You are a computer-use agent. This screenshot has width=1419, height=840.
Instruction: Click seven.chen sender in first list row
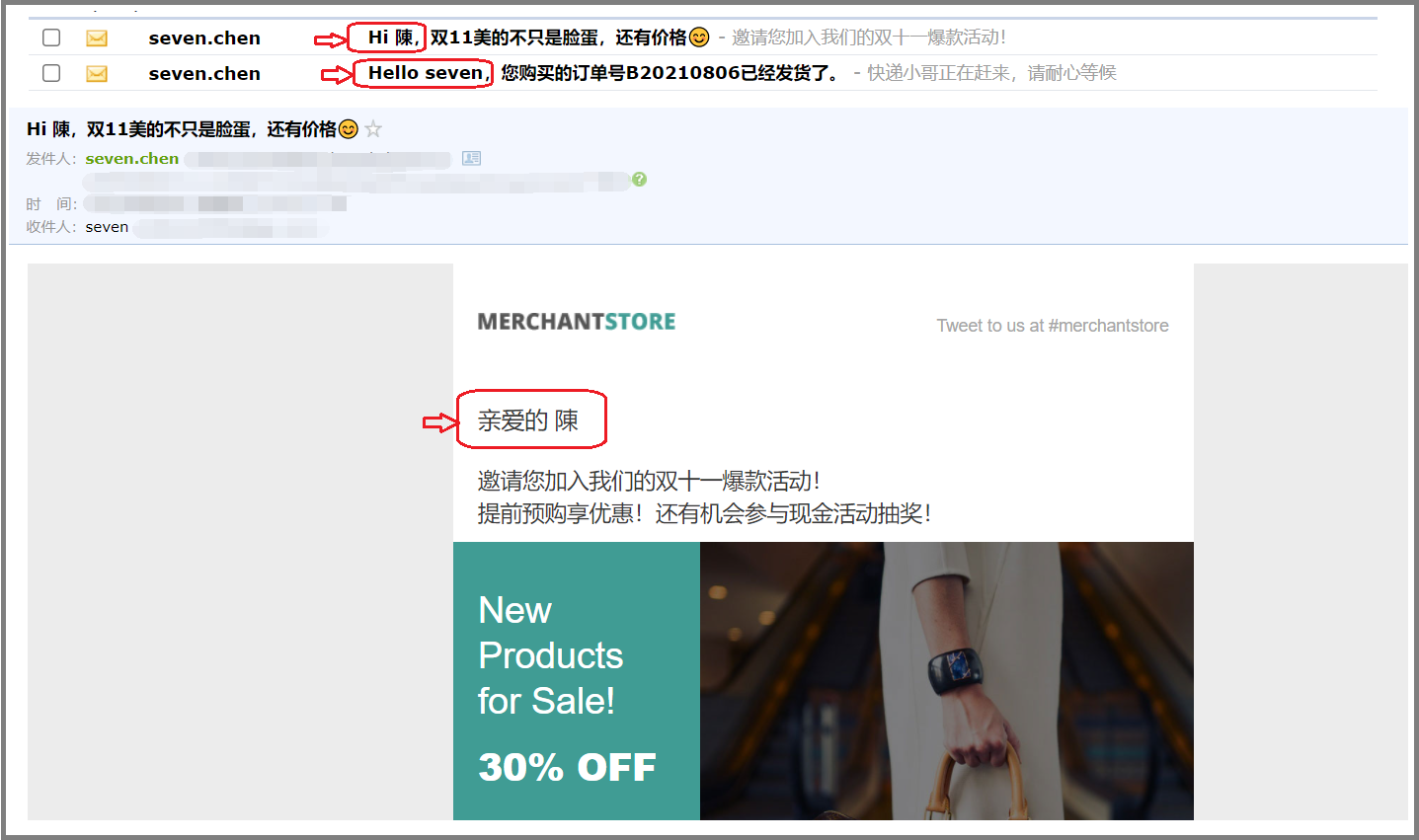204,38
